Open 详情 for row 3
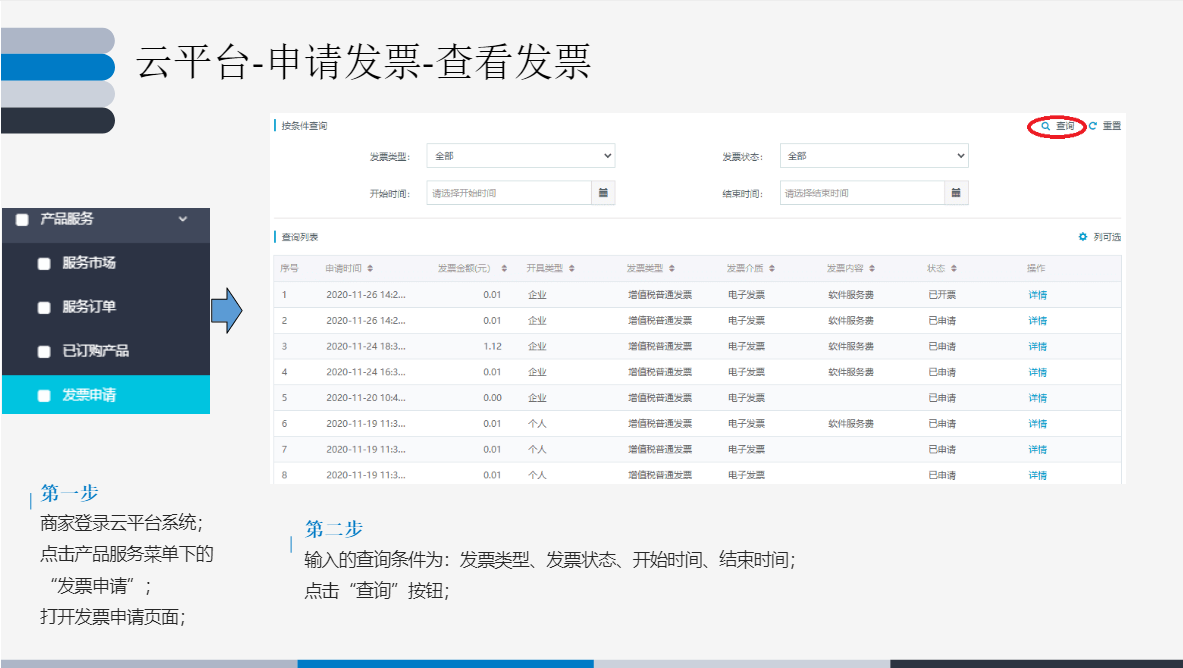The image size is (1183, 668). (x=1037, y=346)
